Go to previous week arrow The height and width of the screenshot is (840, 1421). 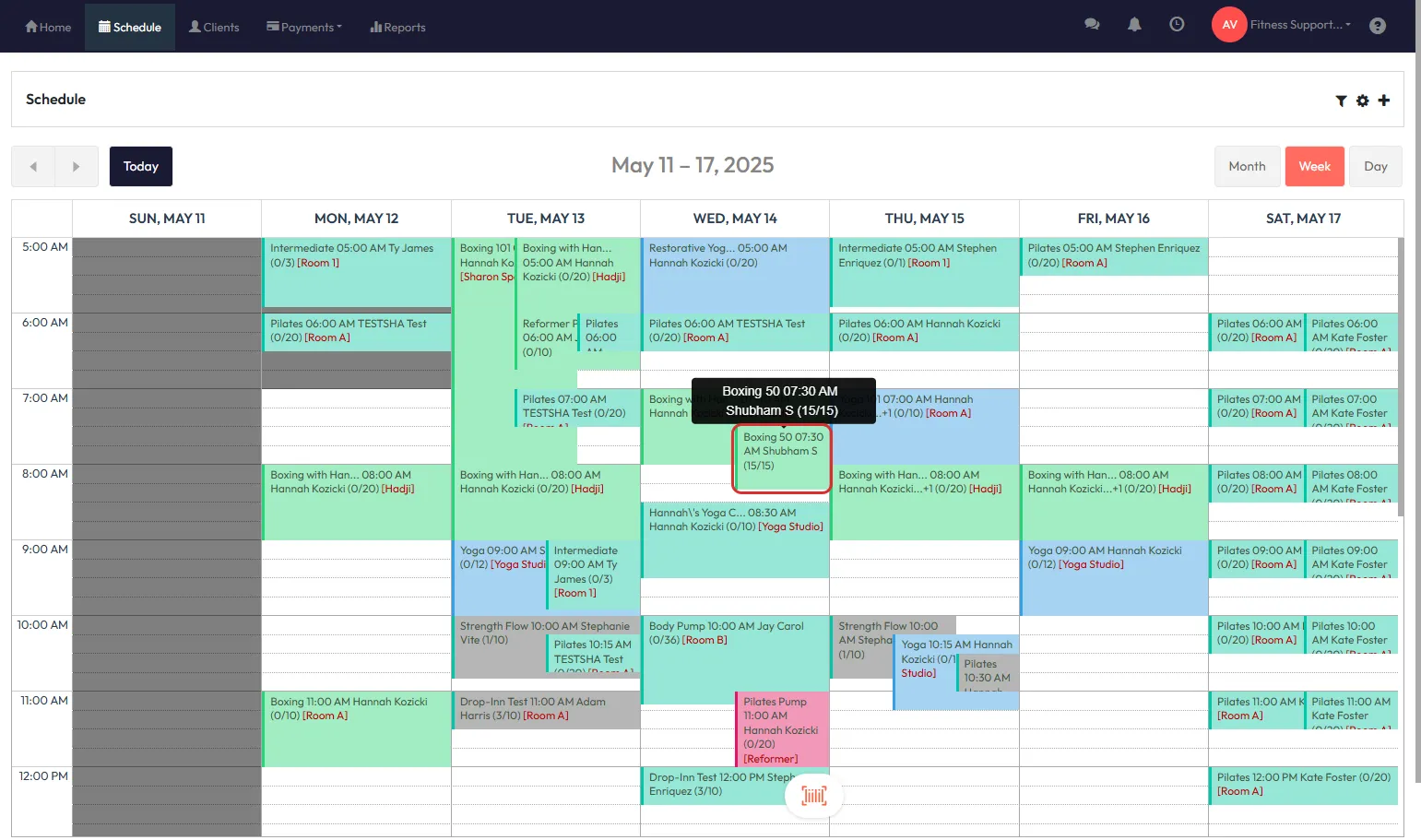33,167
